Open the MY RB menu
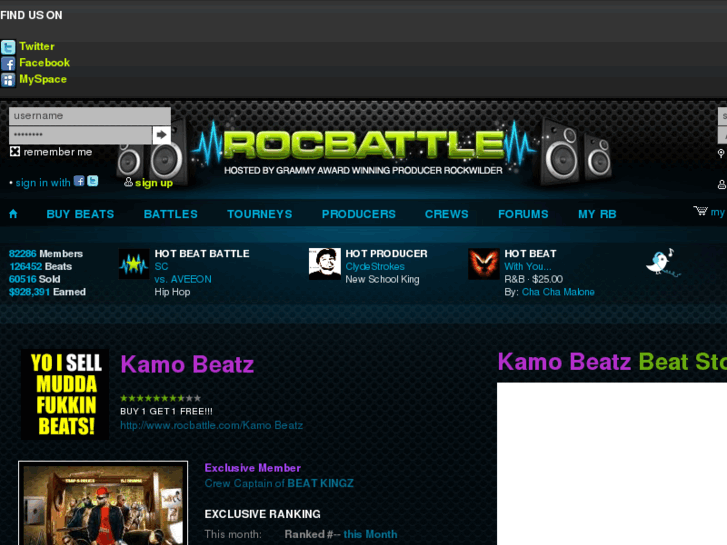The height and width of the screenshot is (545, 727). [597, 214]
